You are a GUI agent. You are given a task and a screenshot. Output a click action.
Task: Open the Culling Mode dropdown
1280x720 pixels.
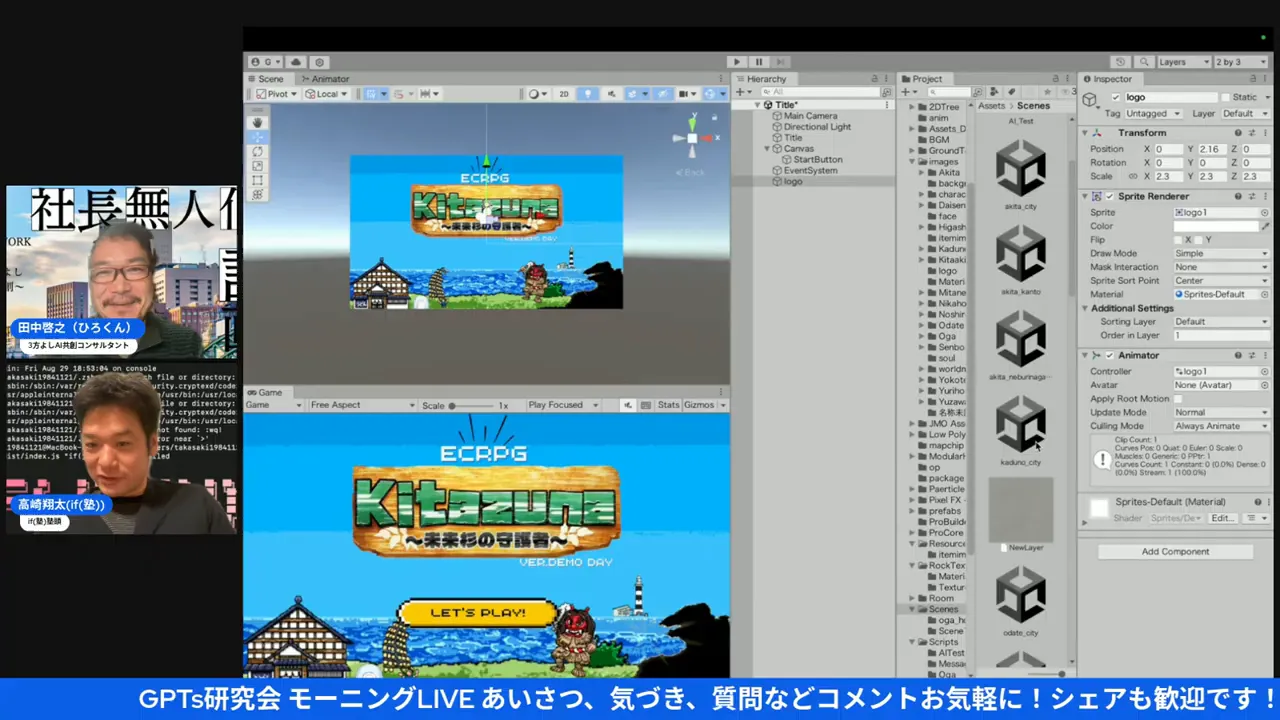[x=1220, y=426]
